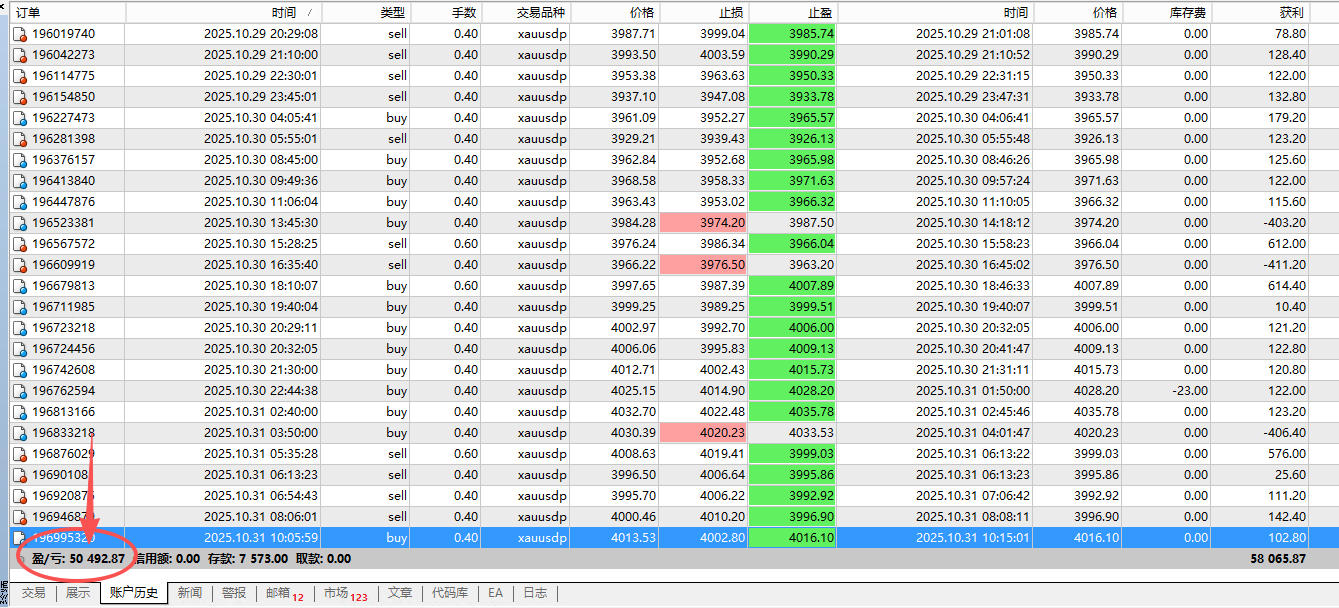The width and height of the screenshot is (1339, 608).
Task: Click the total profit 58 065.87
Action: point(1278,559)
